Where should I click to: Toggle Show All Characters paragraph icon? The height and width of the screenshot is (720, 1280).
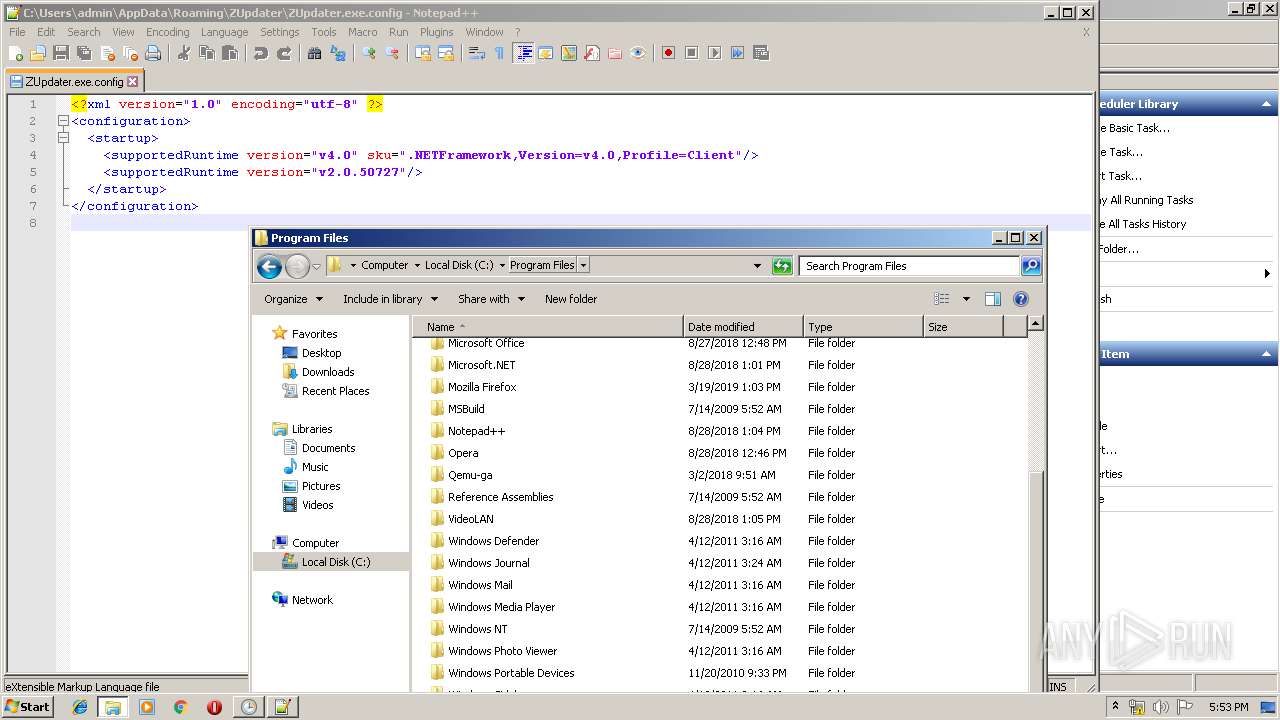[x=499, y=53]
